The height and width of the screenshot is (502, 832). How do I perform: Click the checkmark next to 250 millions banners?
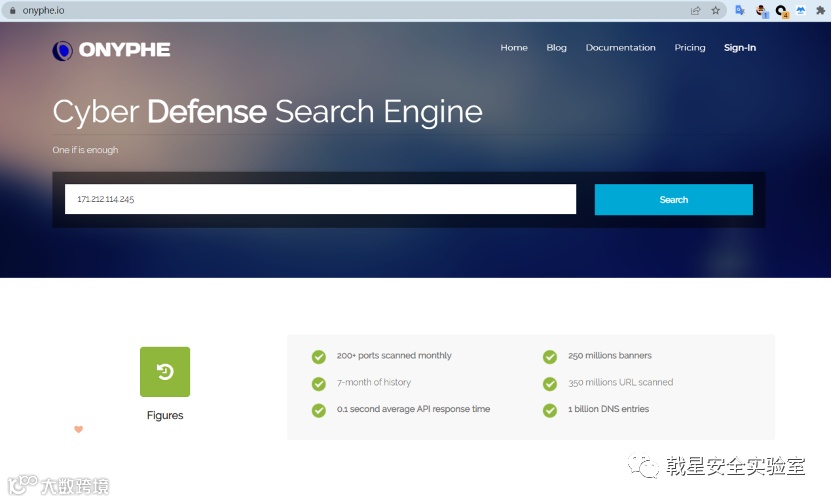(x=550, y=357)
